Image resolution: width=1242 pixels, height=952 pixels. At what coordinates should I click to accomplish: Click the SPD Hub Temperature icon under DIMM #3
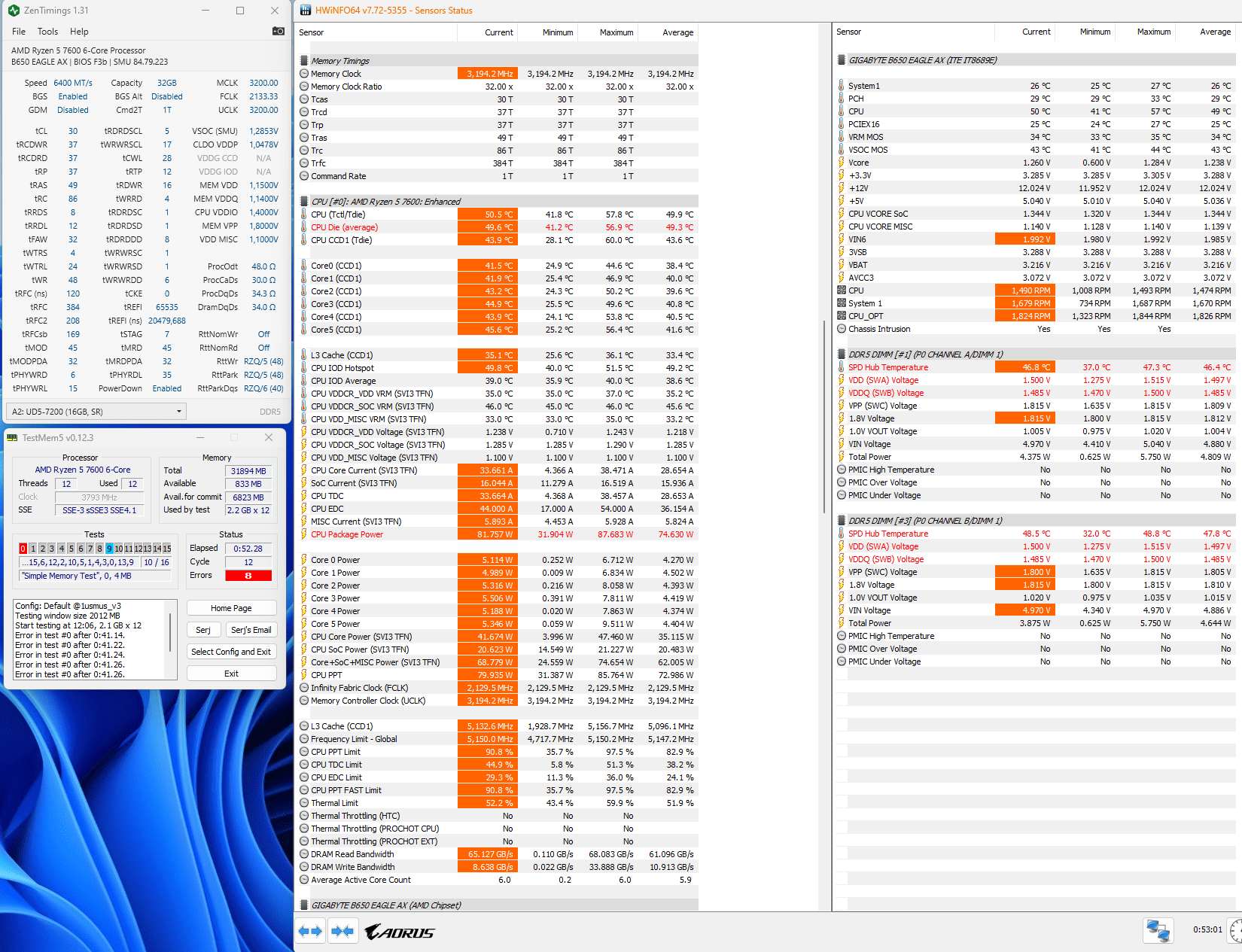coord(842,534)
